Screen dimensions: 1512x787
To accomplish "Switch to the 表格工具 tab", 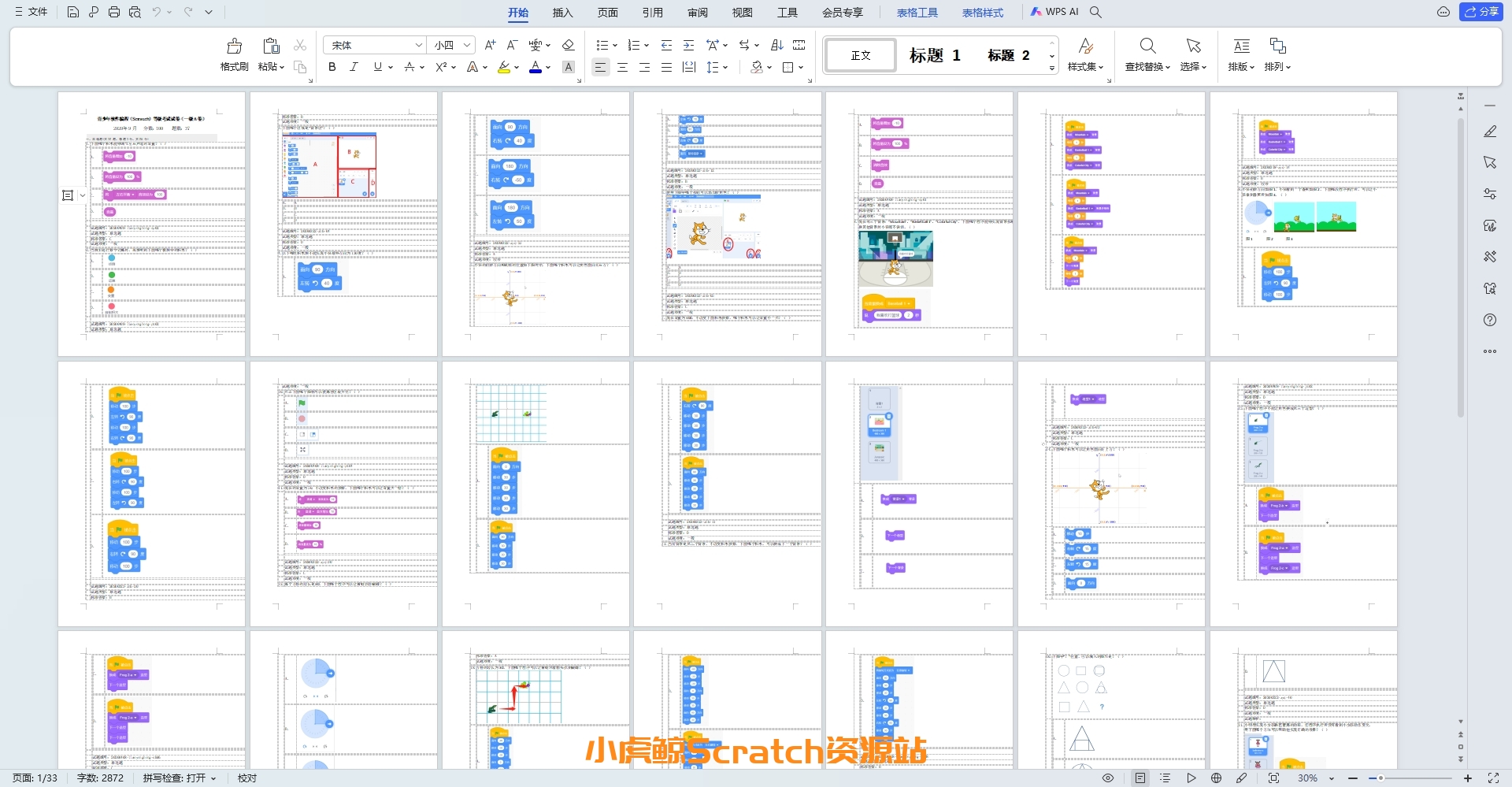I will pos(917,12).
